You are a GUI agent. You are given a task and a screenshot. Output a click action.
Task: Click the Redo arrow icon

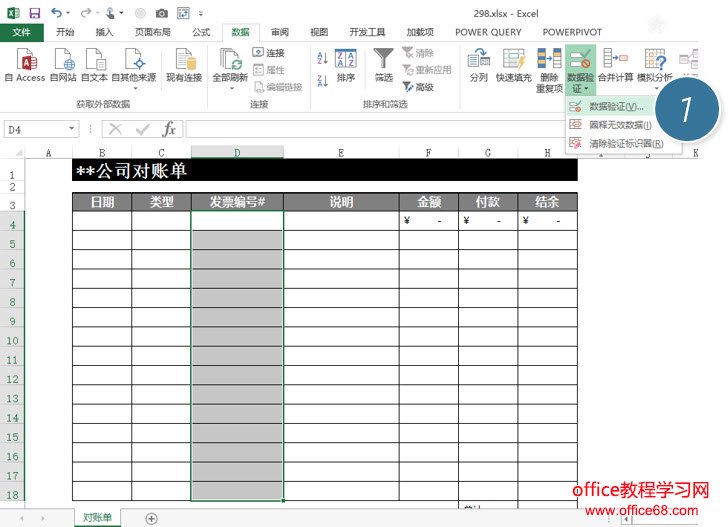point(86,13)
